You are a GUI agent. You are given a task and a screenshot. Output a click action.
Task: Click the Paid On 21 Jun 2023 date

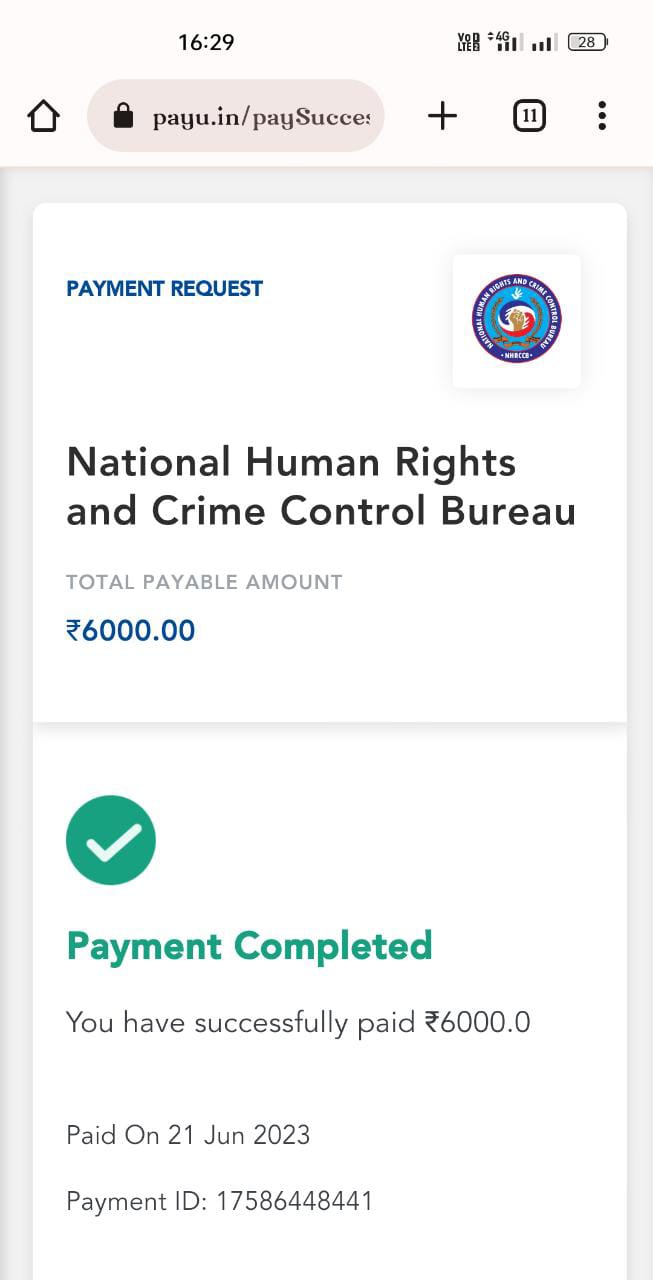pos(188,1135)
